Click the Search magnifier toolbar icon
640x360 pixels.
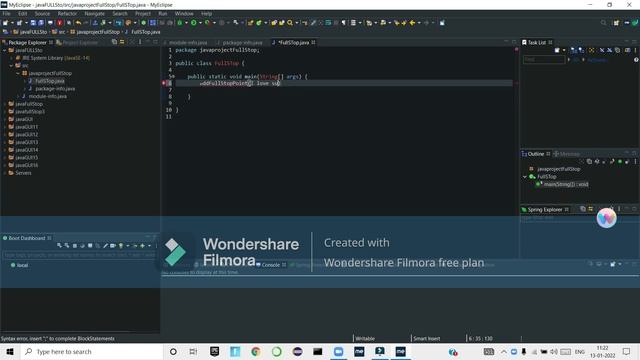tap(290, 23)
